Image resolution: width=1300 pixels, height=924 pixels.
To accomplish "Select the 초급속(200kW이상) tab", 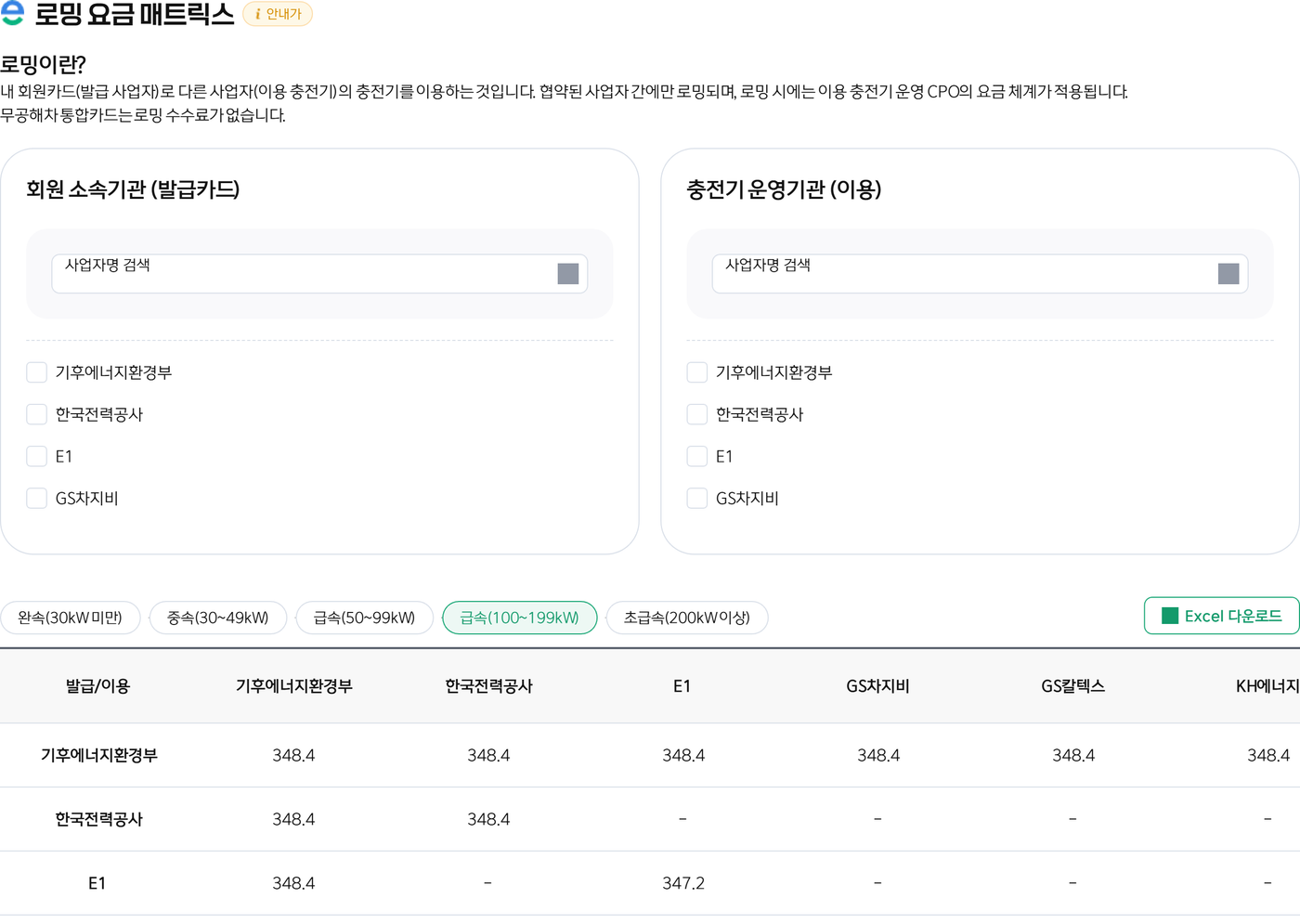I will 687,618.
